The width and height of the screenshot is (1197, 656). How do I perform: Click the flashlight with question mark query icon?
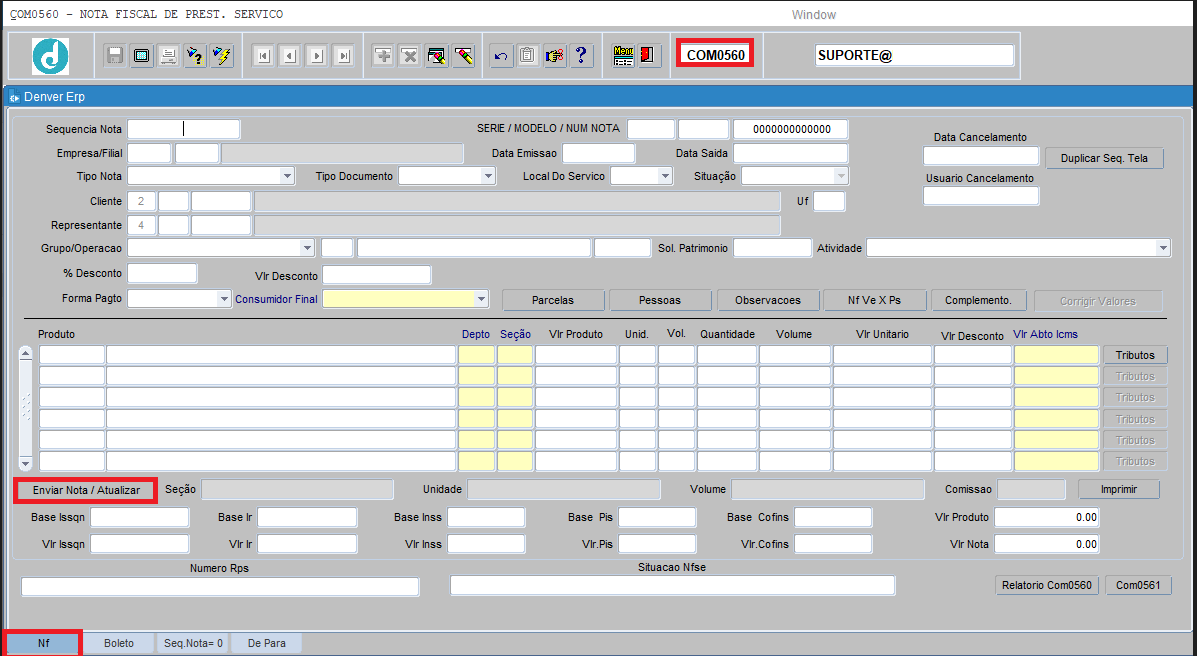pyautogui.click(x=195, y=56)
